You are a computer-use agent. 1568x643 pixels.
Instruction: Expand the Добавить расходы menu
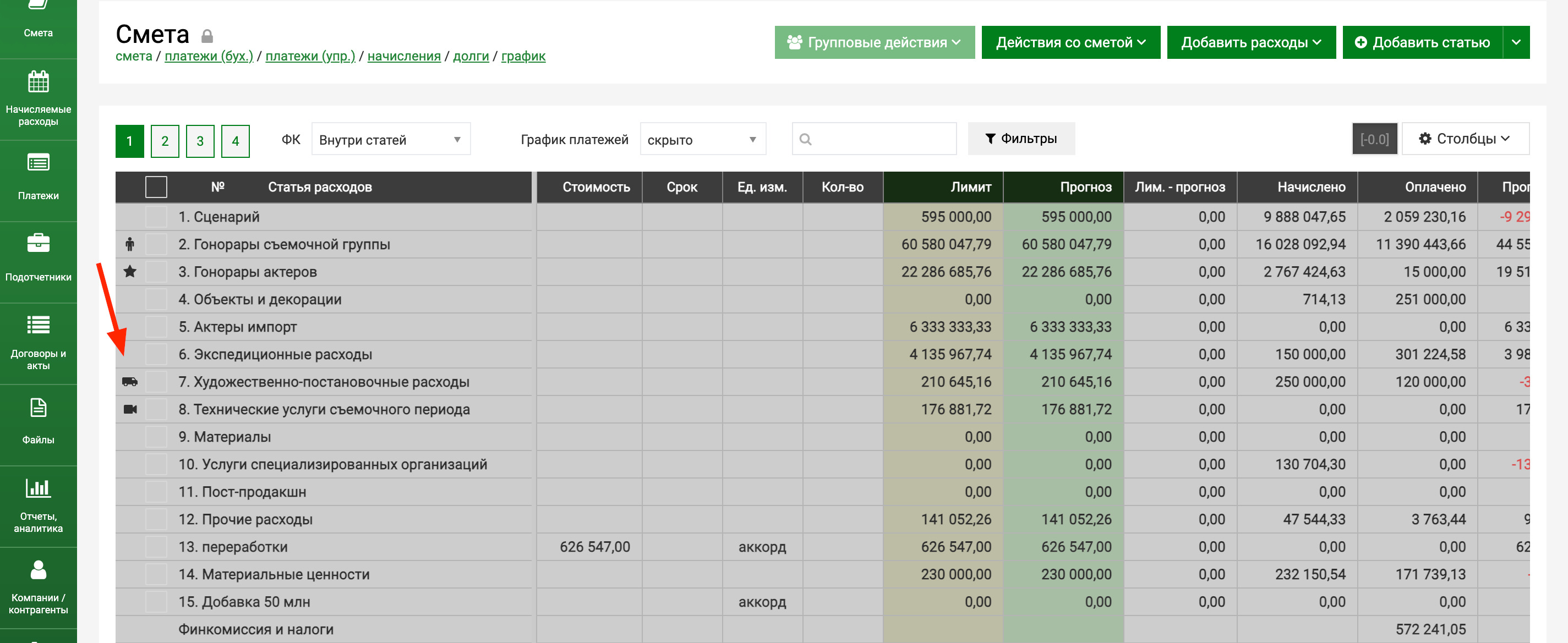click(1251, 42)
